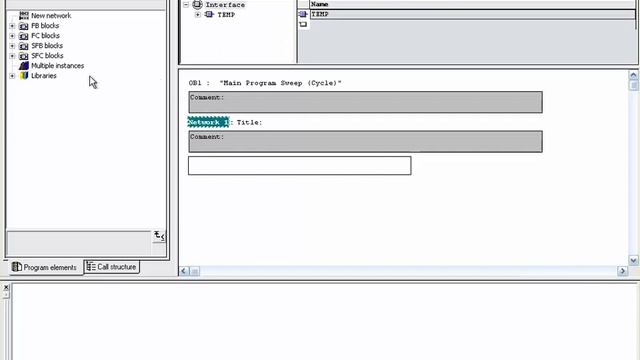Click the OB1 block comment field
Viewport: 640px width, 360px height.
pos(365,102)
